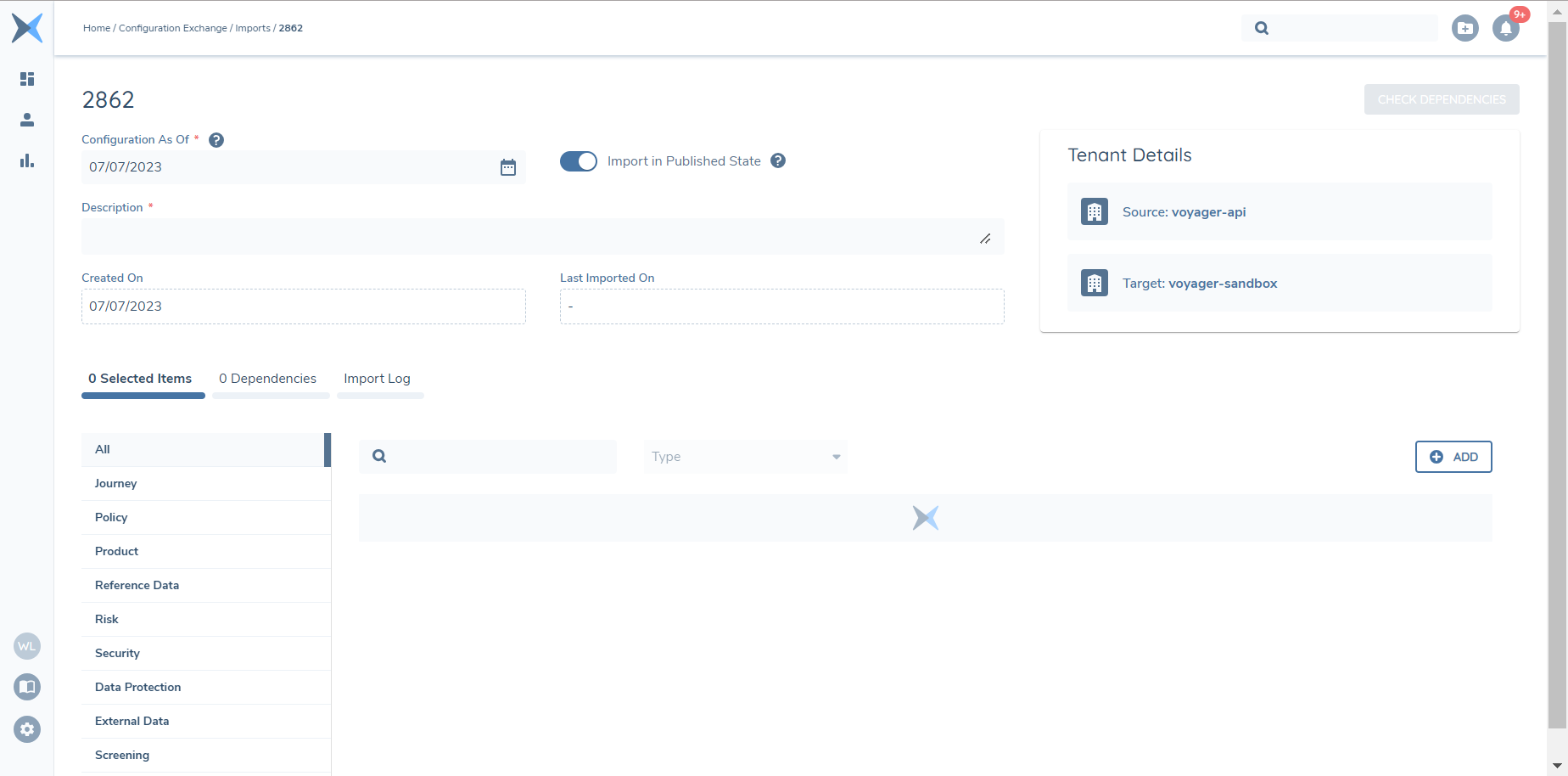Viewport: 1568px width, 776px height.
Task: Open the notifications bell showing 9+
Action: (x=1507, y=28)
